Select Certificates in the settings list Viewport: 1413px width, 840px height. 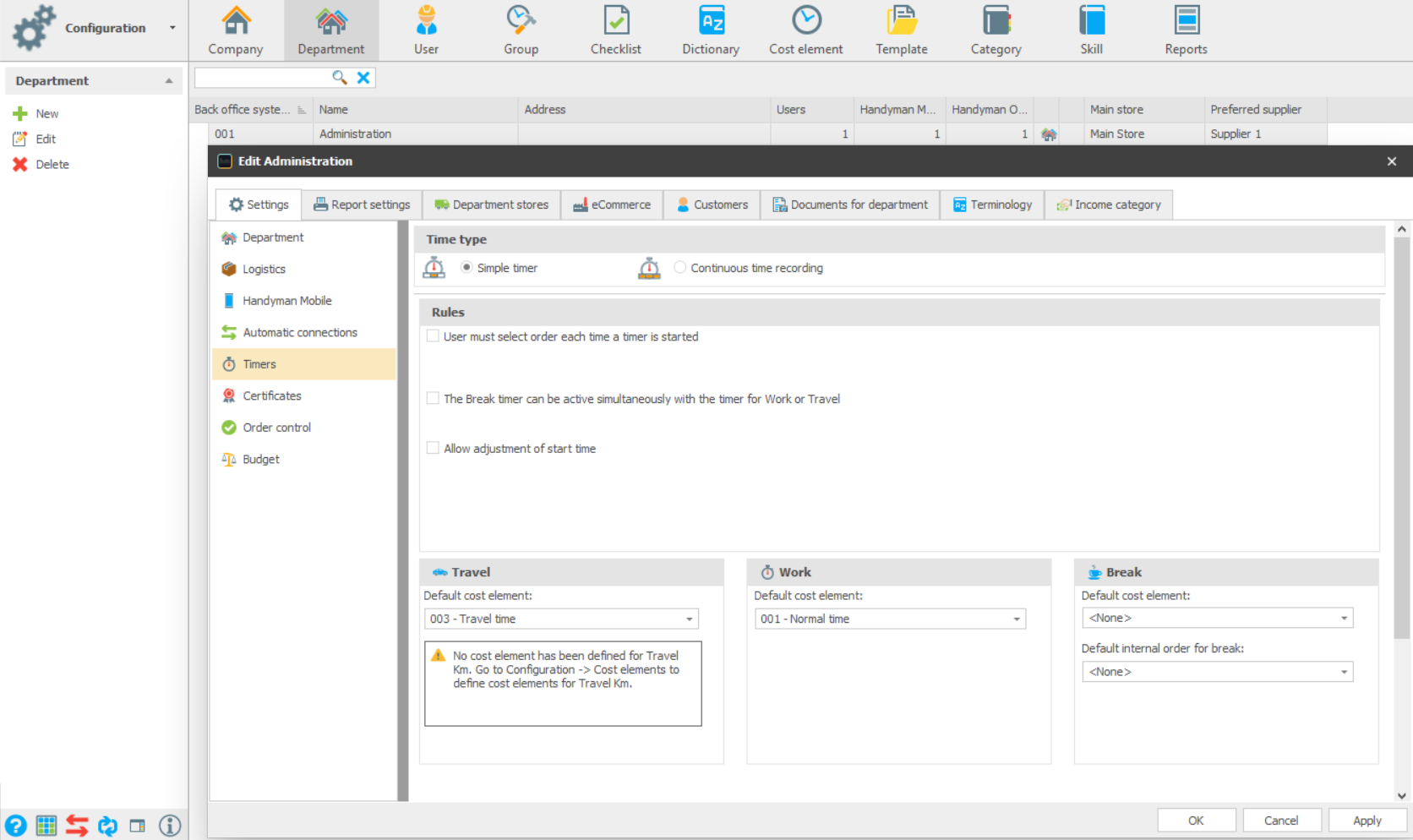tap(303, 395)
